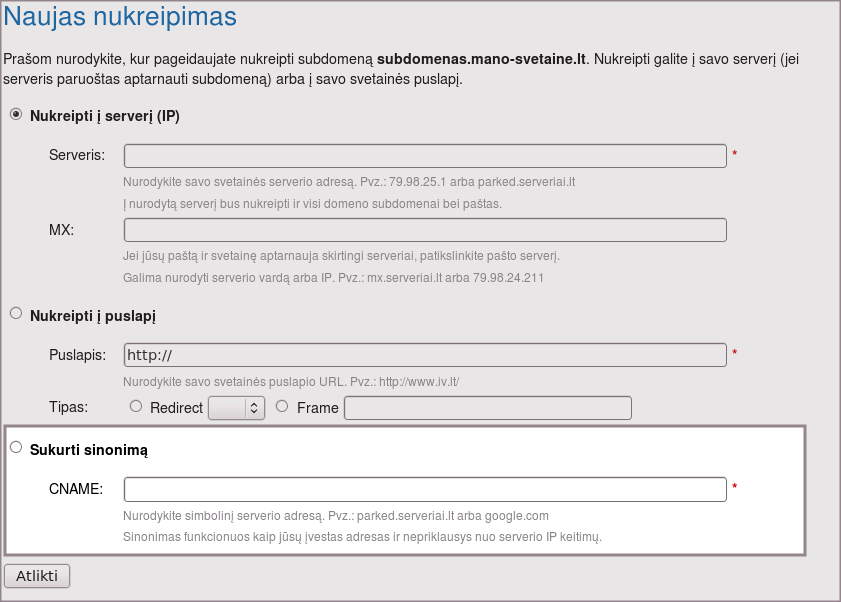The image size is (841, 602).
Task: Click the red asterisk beside CNAME field
Action: point(735,488)
